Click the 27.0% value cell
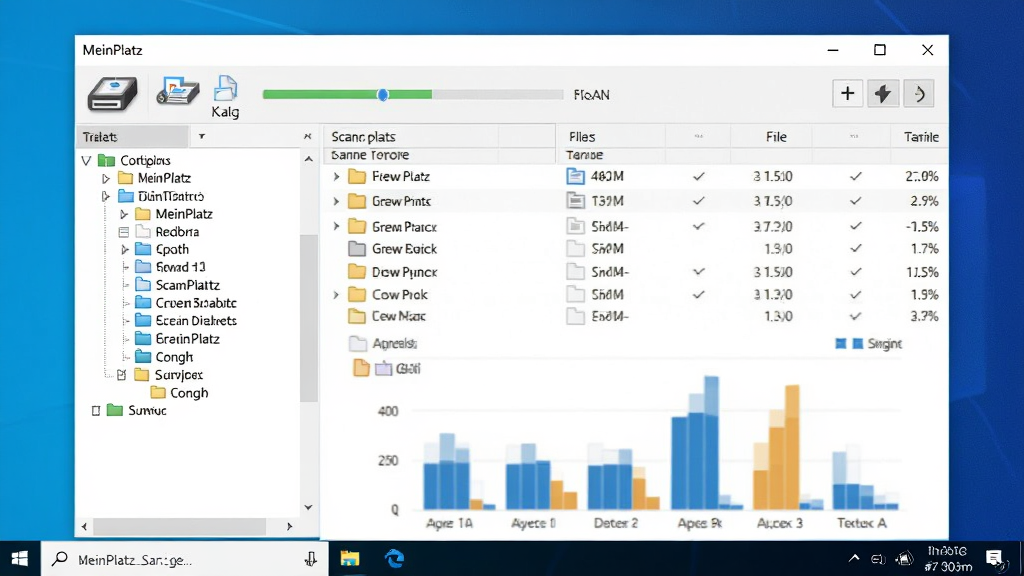The height and width of the screenshot is (576, 1024). click(921, 176)
